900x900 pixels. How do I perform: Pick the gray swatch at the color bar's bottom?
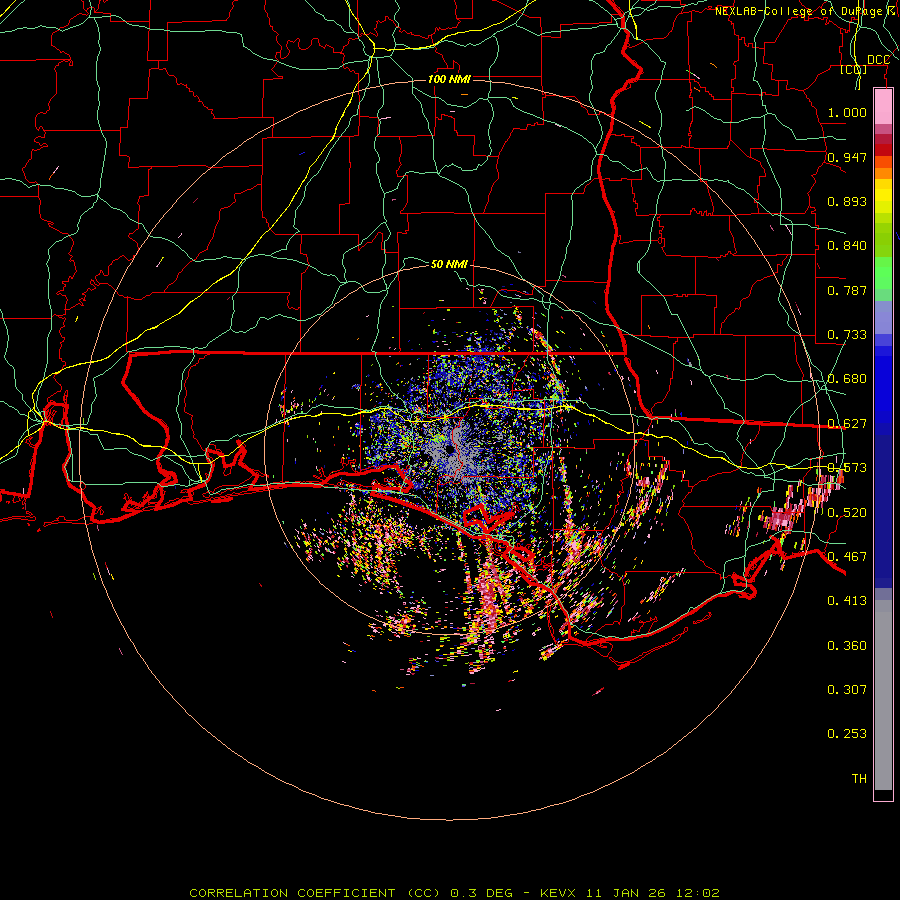[883, 695]
